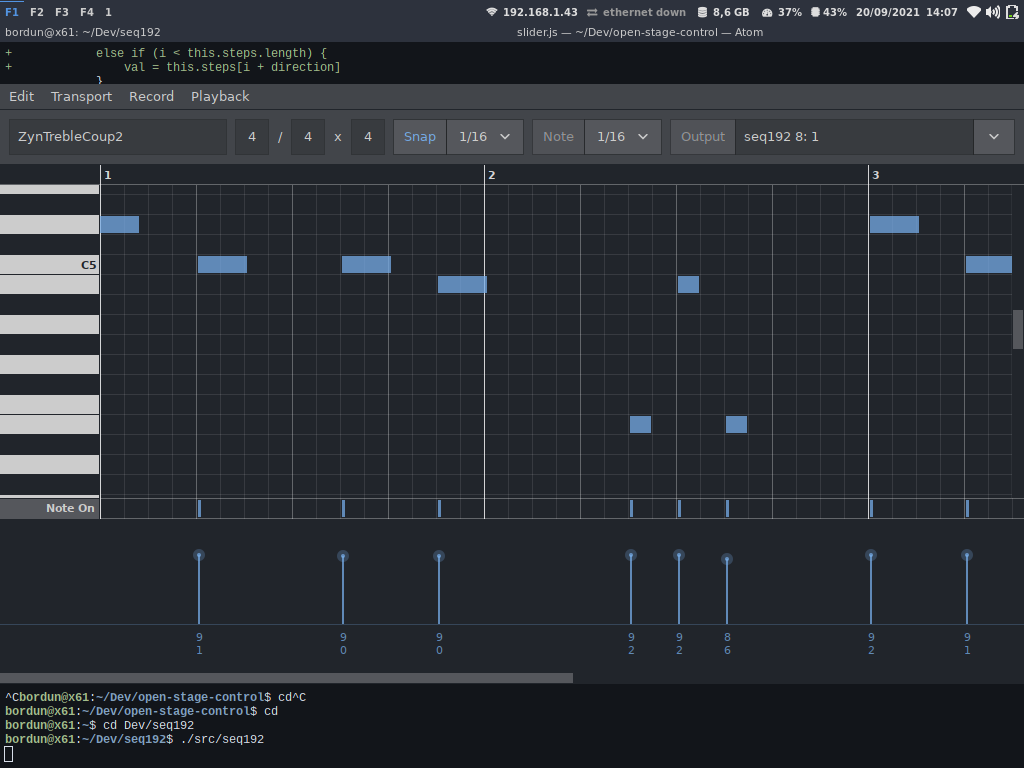The image size is (1024, 768).
Task: Open the Transport menu
Action: tap(81, 97)
